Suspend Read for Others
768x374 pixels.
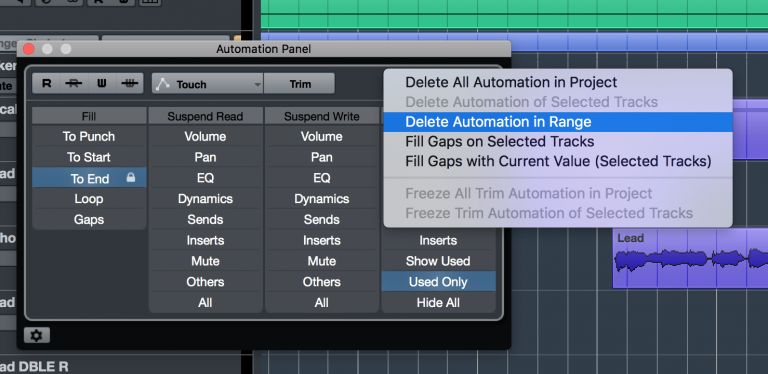[205, 282]
